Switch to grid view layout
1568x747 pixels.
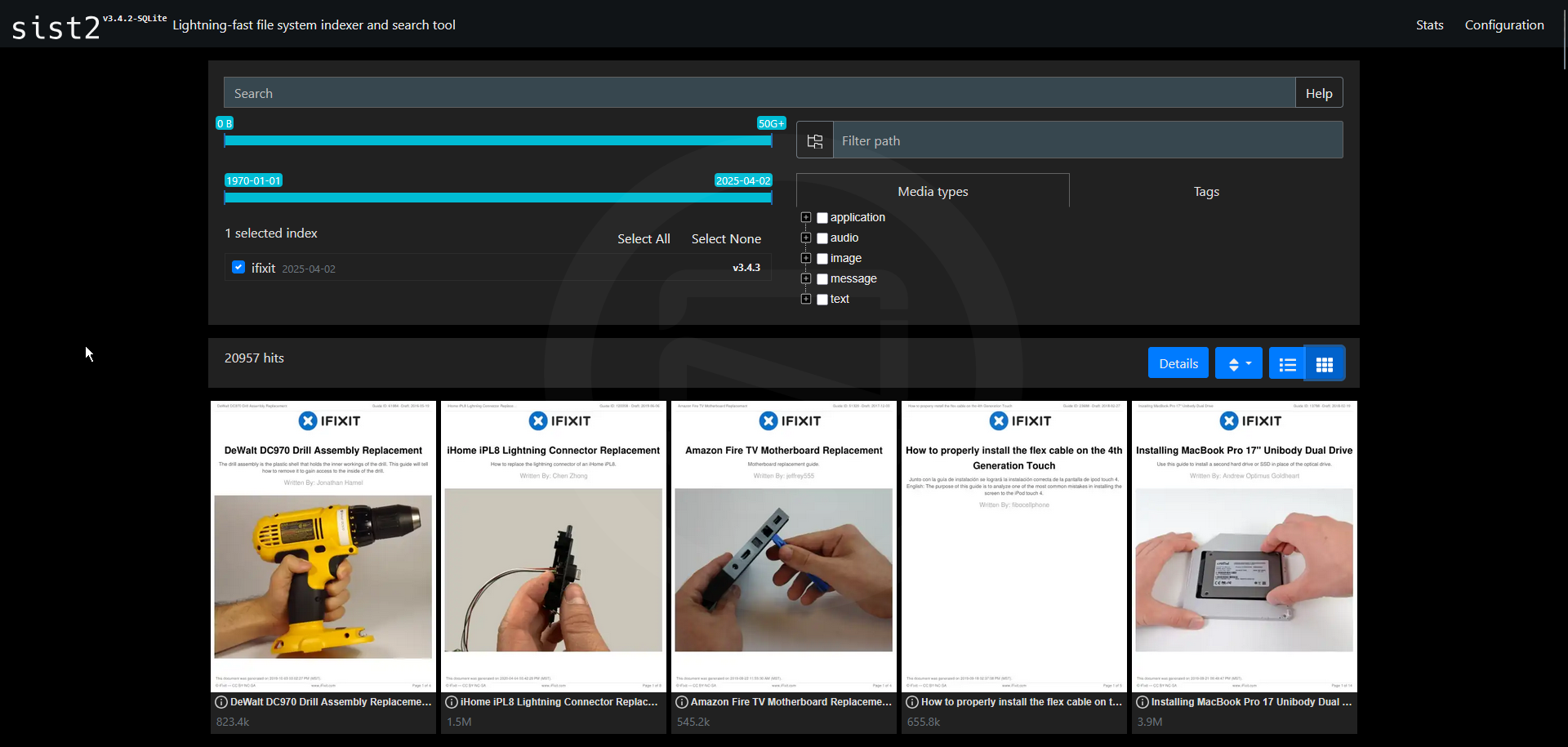(1325, 362)
